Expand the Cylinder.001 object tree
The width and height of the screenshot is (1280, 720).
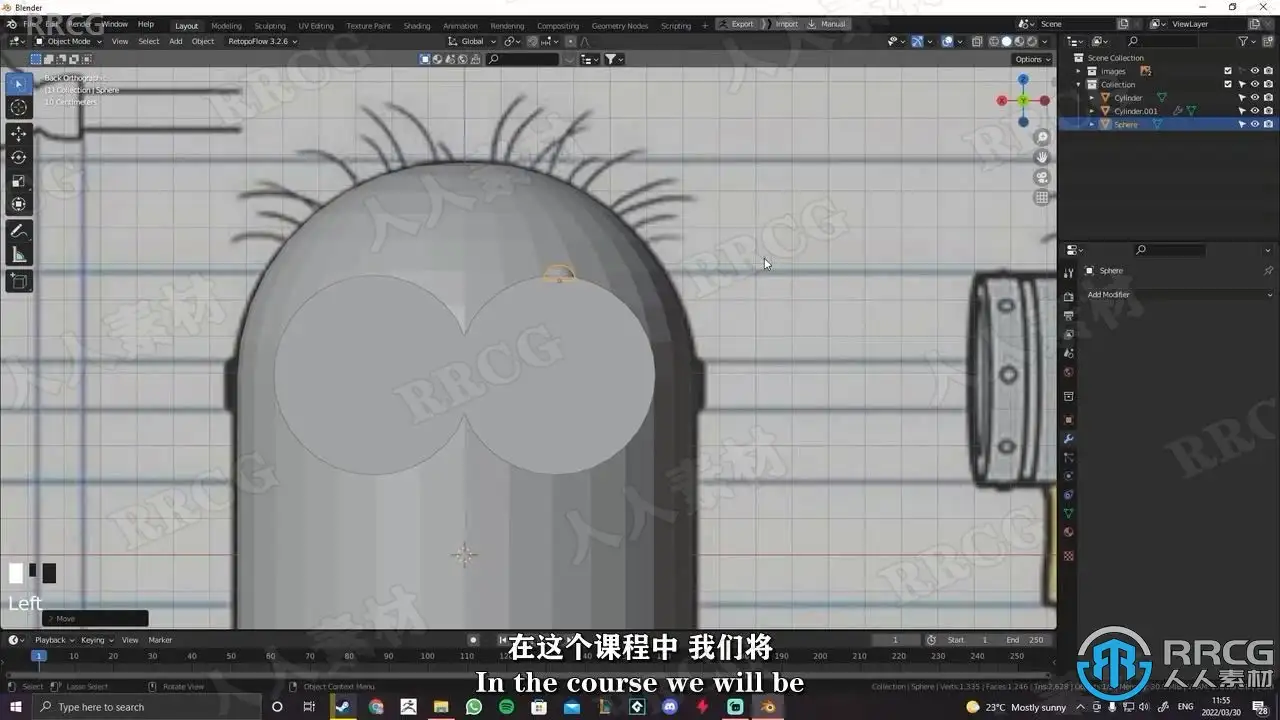click(x=1092, y=111)
